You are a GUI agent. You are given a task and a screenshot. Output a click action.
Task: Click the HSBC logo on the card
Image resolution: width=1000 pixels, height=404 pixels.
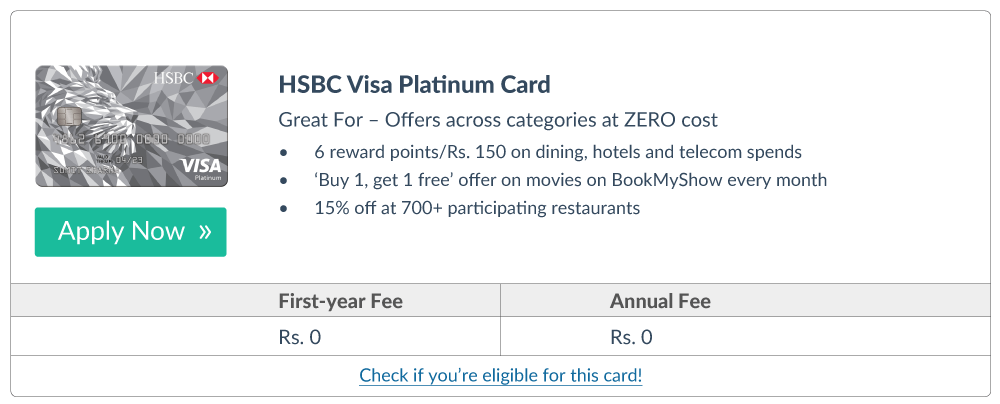coord(185,78)
